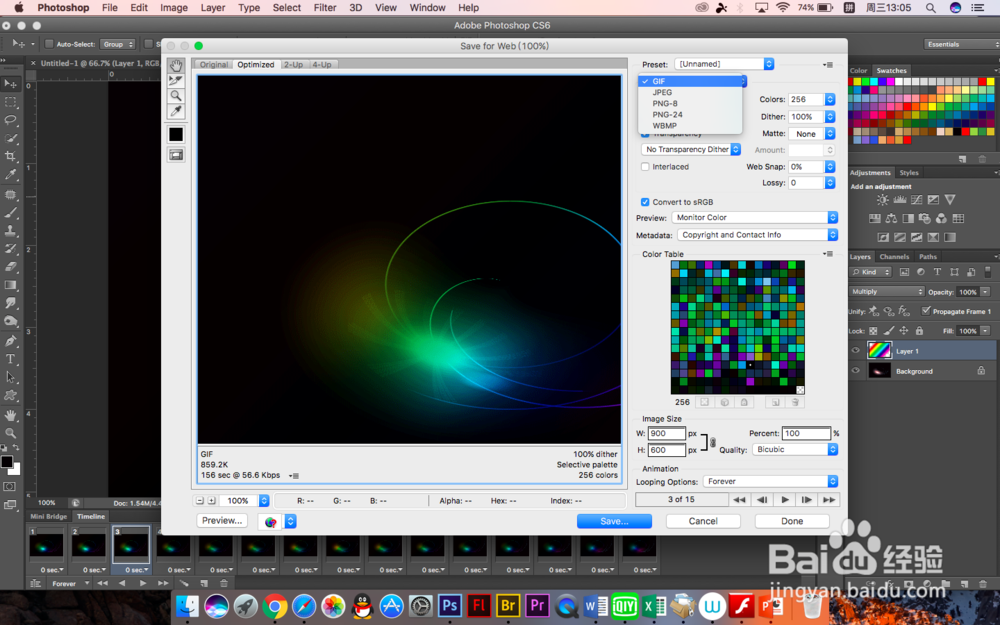Switch to the 4-Up tab
Image resolution: width=1000 pixels, height=625 pixels.
tap(322, 64)
